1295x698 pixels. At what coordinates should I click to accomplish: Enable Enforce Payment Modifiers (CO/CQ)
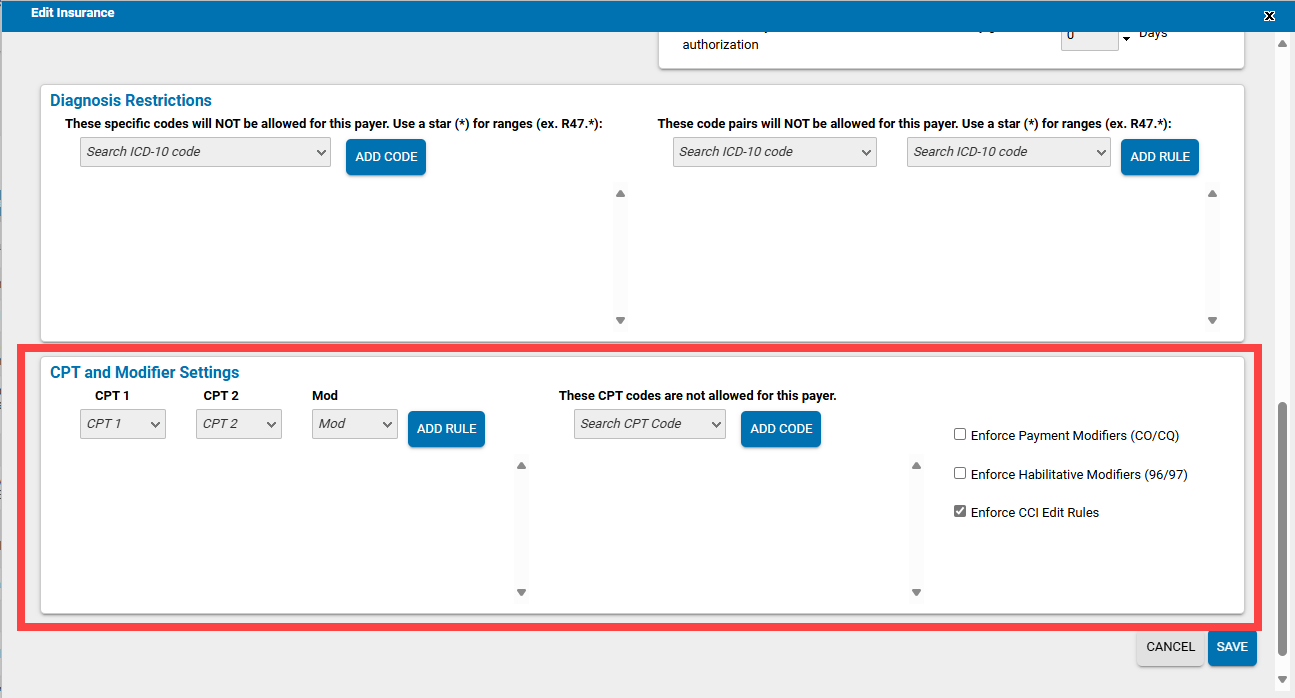pyautogui.click(x=959, y=433)
